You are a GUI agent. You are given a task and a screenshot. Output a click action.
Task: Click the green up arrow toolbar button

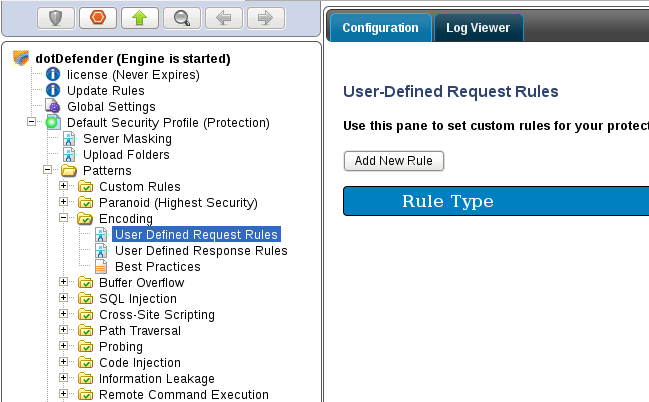click(140, 18)
